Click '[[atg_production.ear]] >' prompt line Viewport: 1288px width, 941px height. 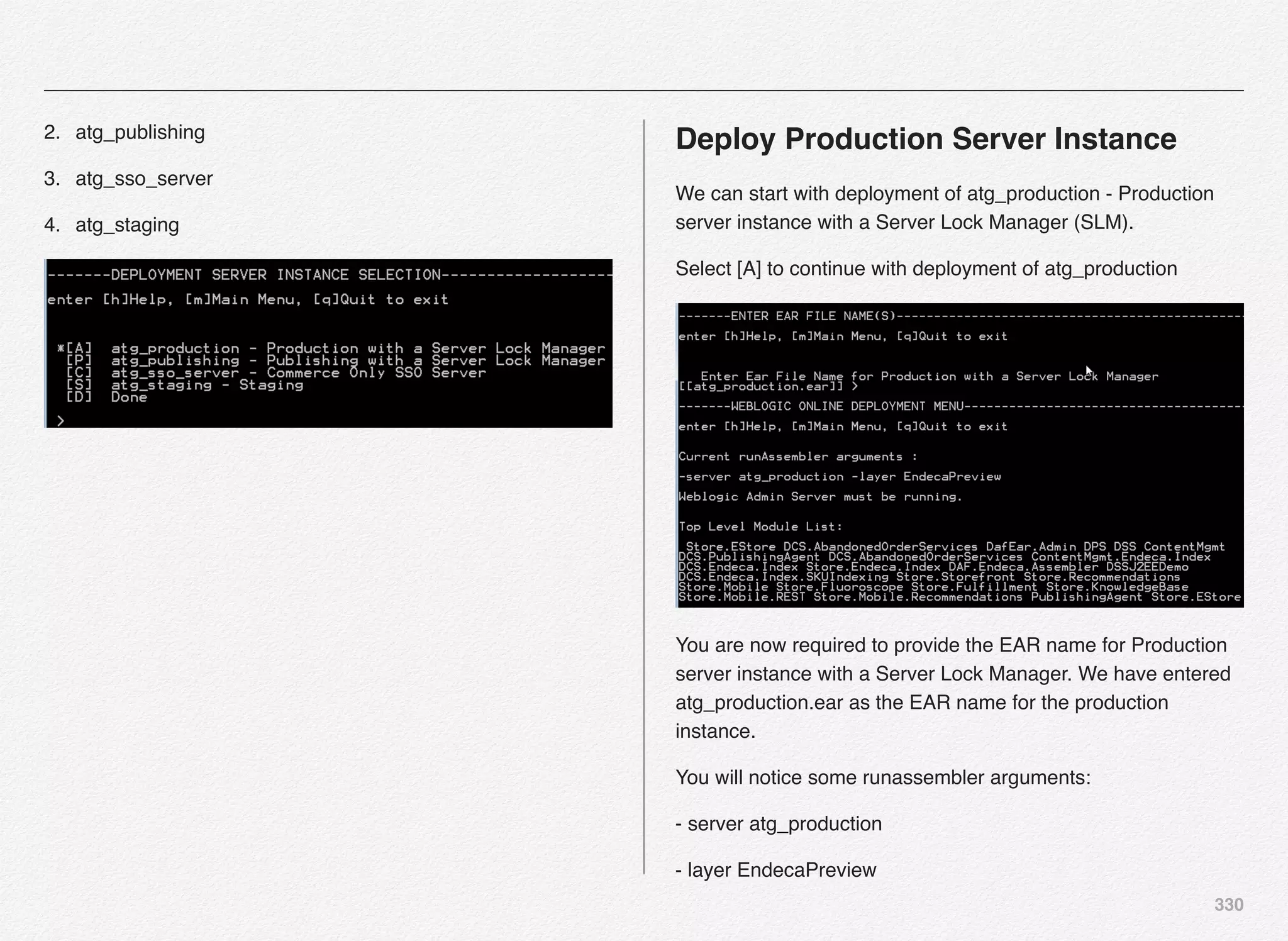pyautogui.click(x=769, y=386)
